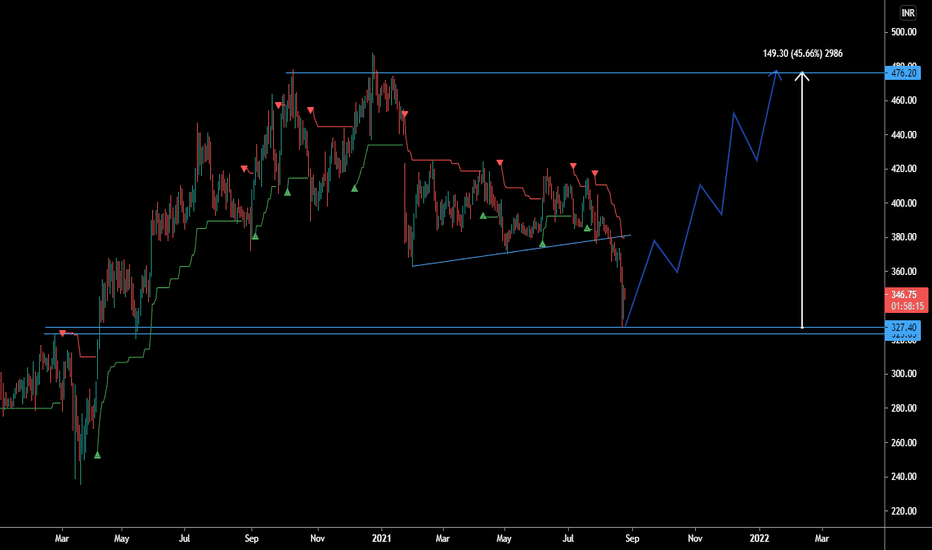Image resolution: width=932 pixels, height=550 pixels.
Task: Select the blue zigzag projection path
Action: (701, 199)
